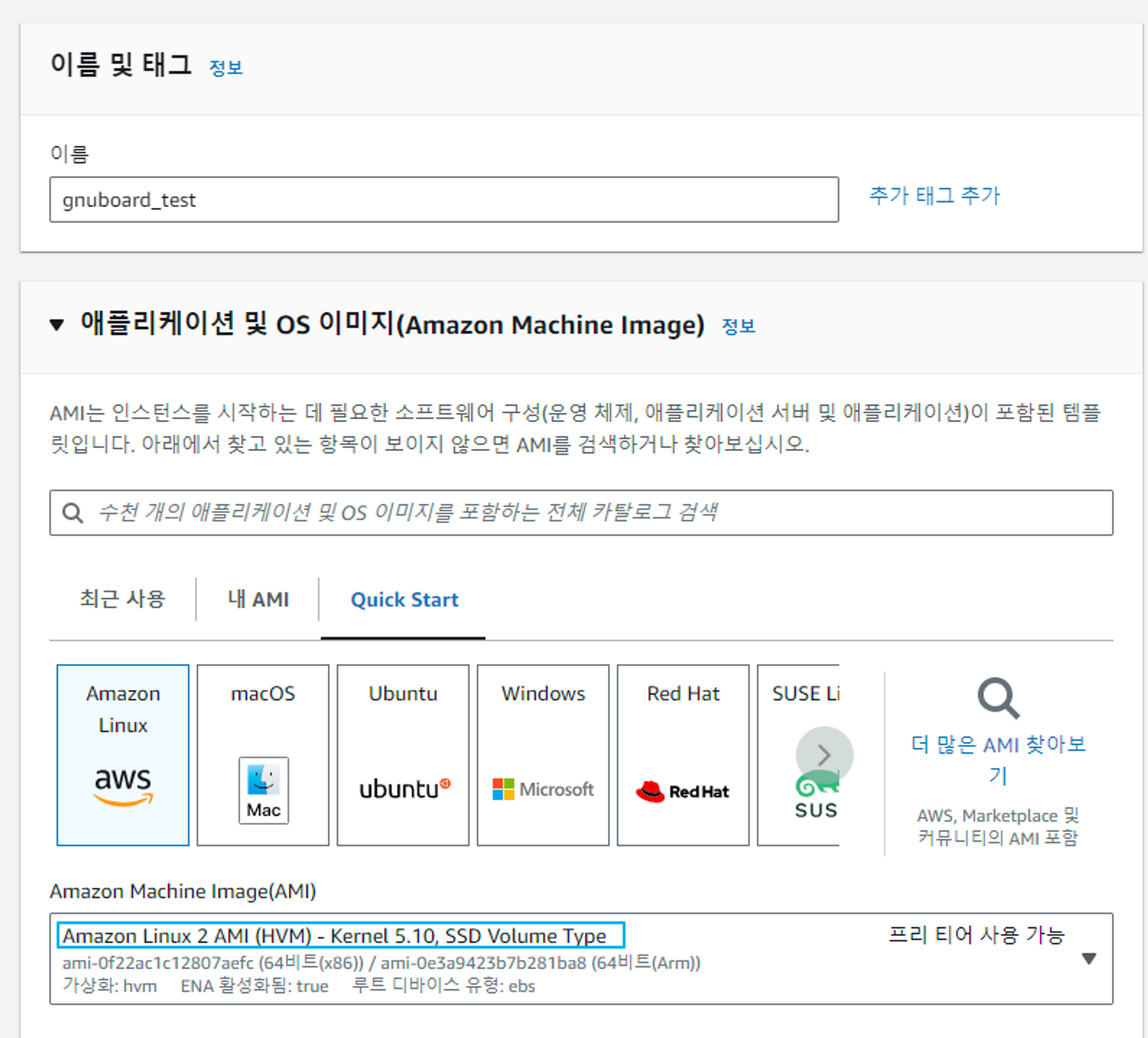Switch to the 내 AMI tab
The height and width of the screenshot is (1038, 1148).
[258, 599]
